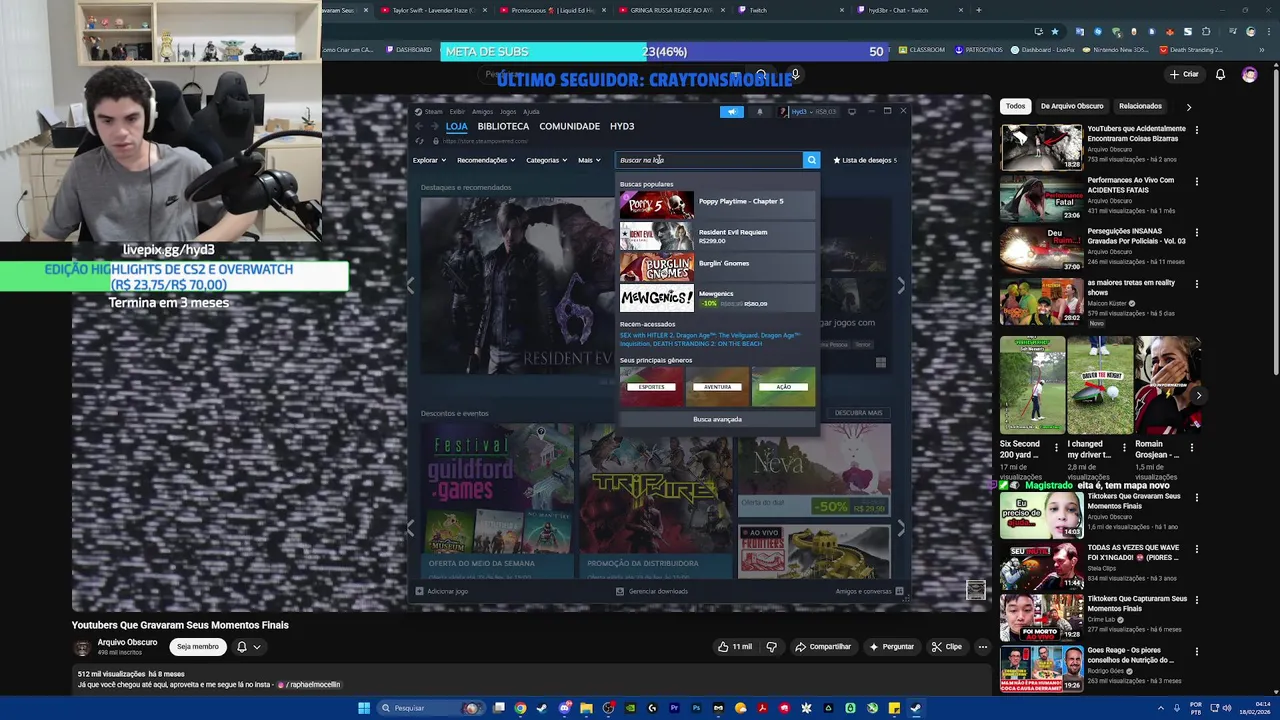Expand the Recomendações dropdown
1280x720 pixels.
(x=486, y=160)
